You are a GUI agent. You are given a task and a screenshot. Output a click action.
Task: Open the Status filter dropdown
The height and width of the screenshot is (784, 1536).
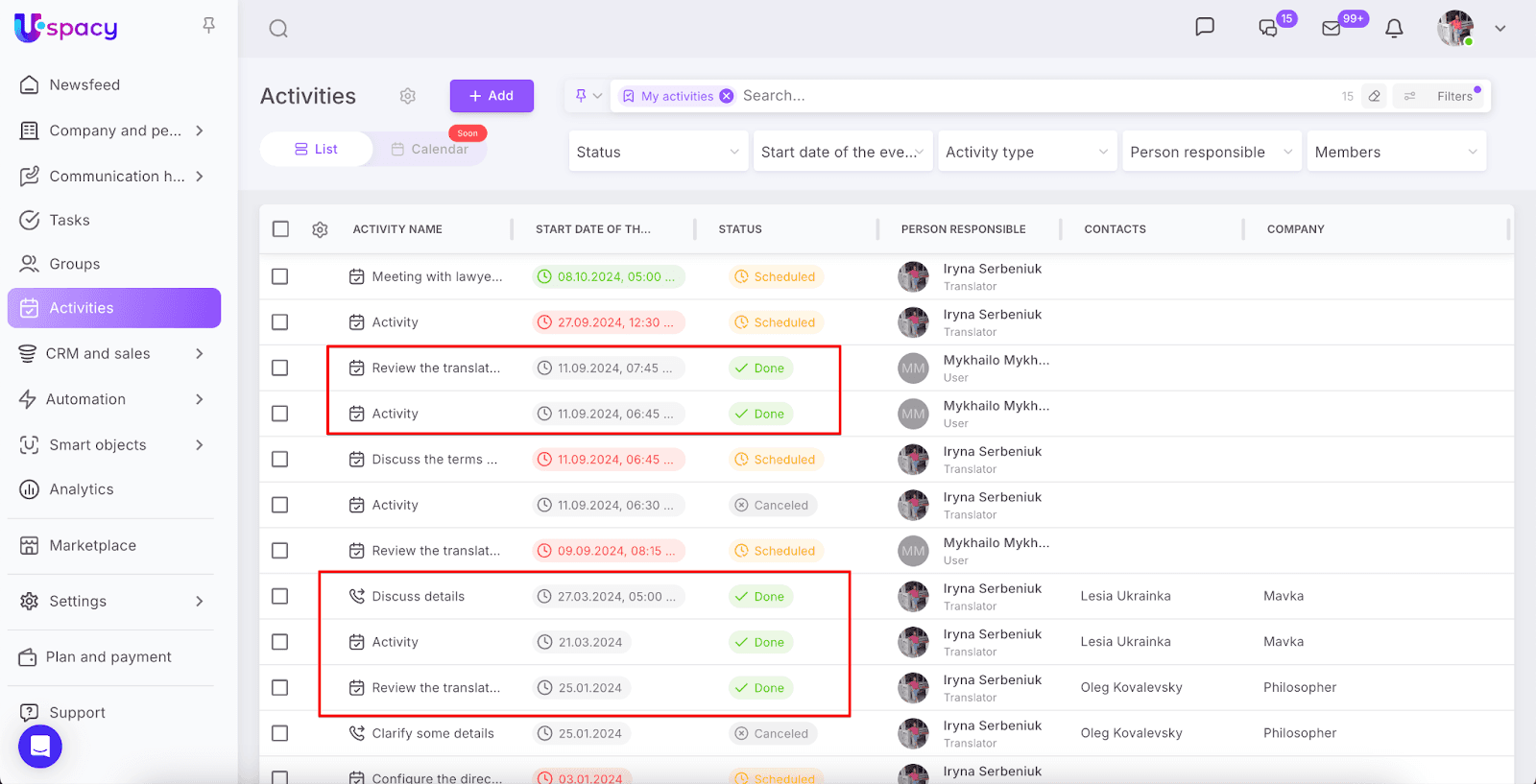(658, 152)
